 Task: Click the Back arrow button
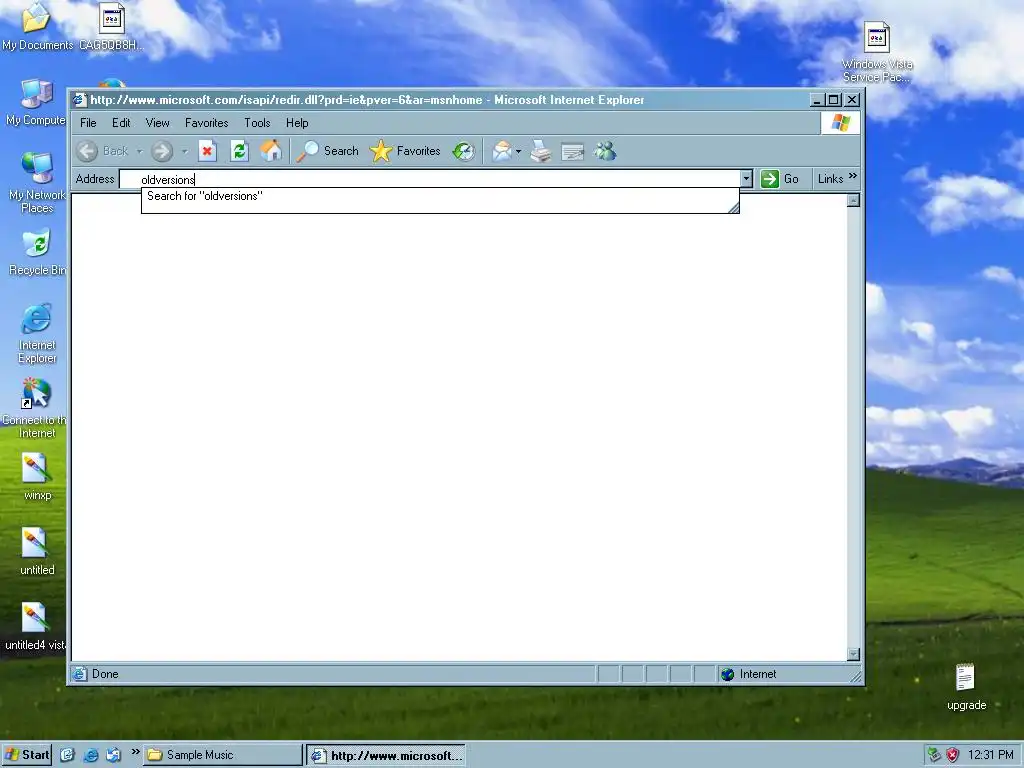point(87,152)
